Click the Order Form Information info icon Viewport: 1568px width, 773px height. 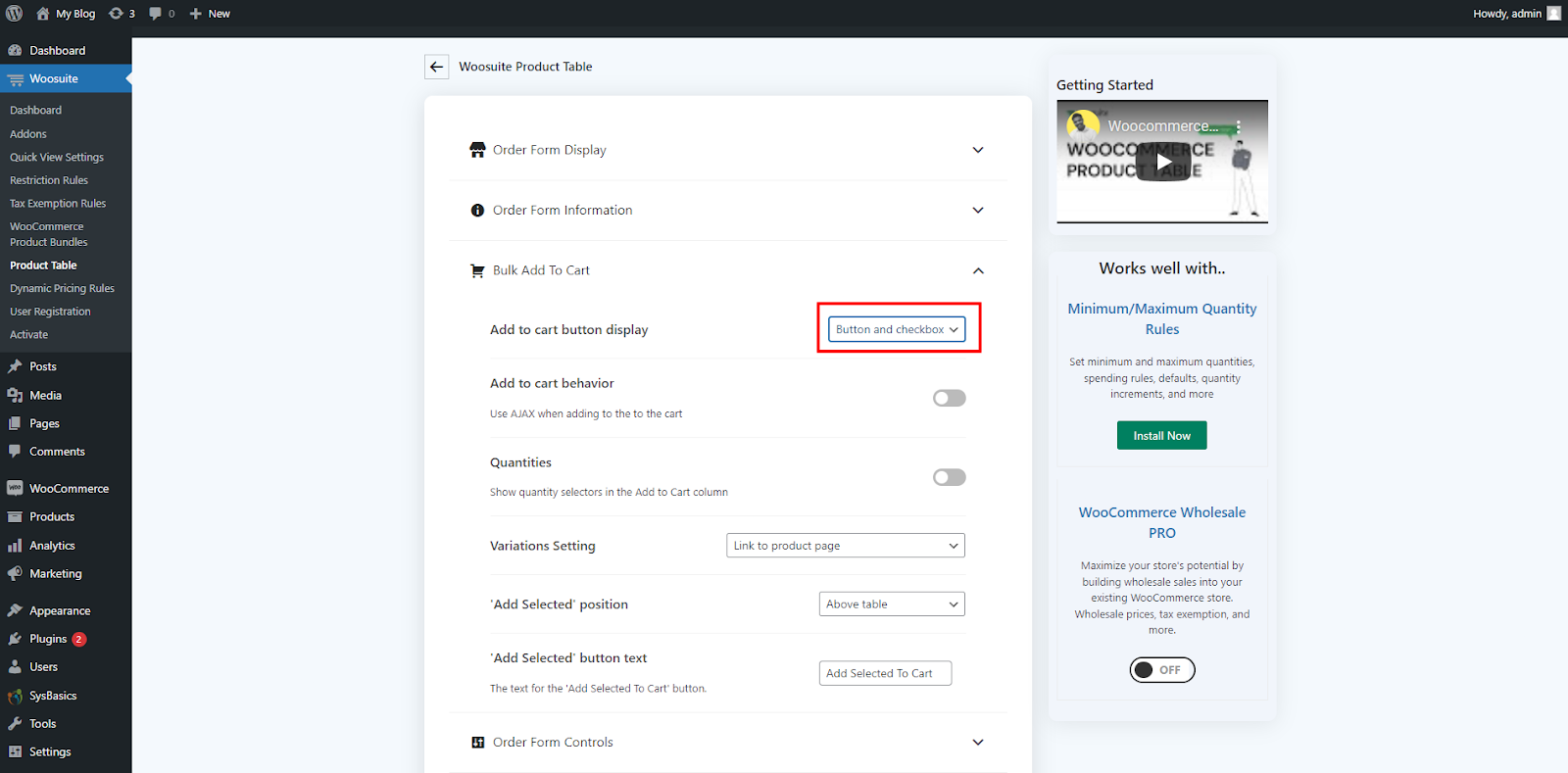click(477, 211)
